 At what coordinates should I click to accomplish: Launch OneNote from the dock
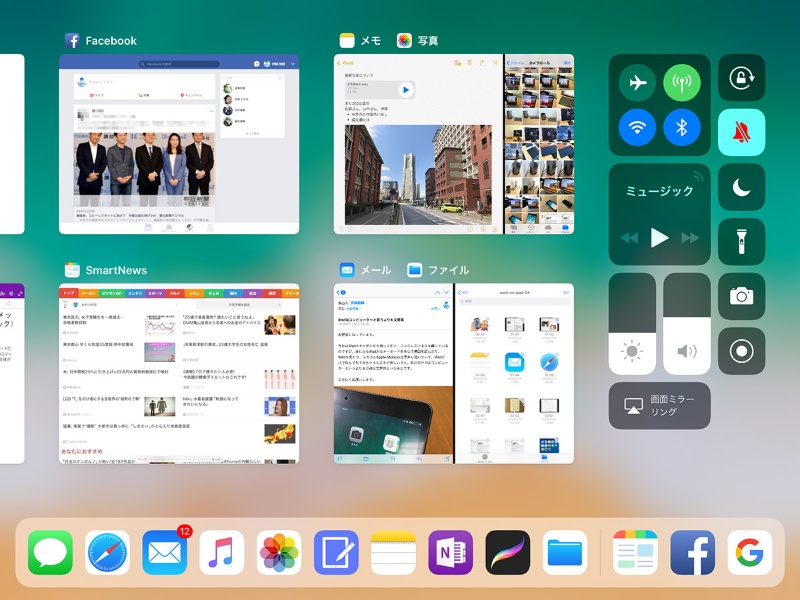[x=450, y=552]
